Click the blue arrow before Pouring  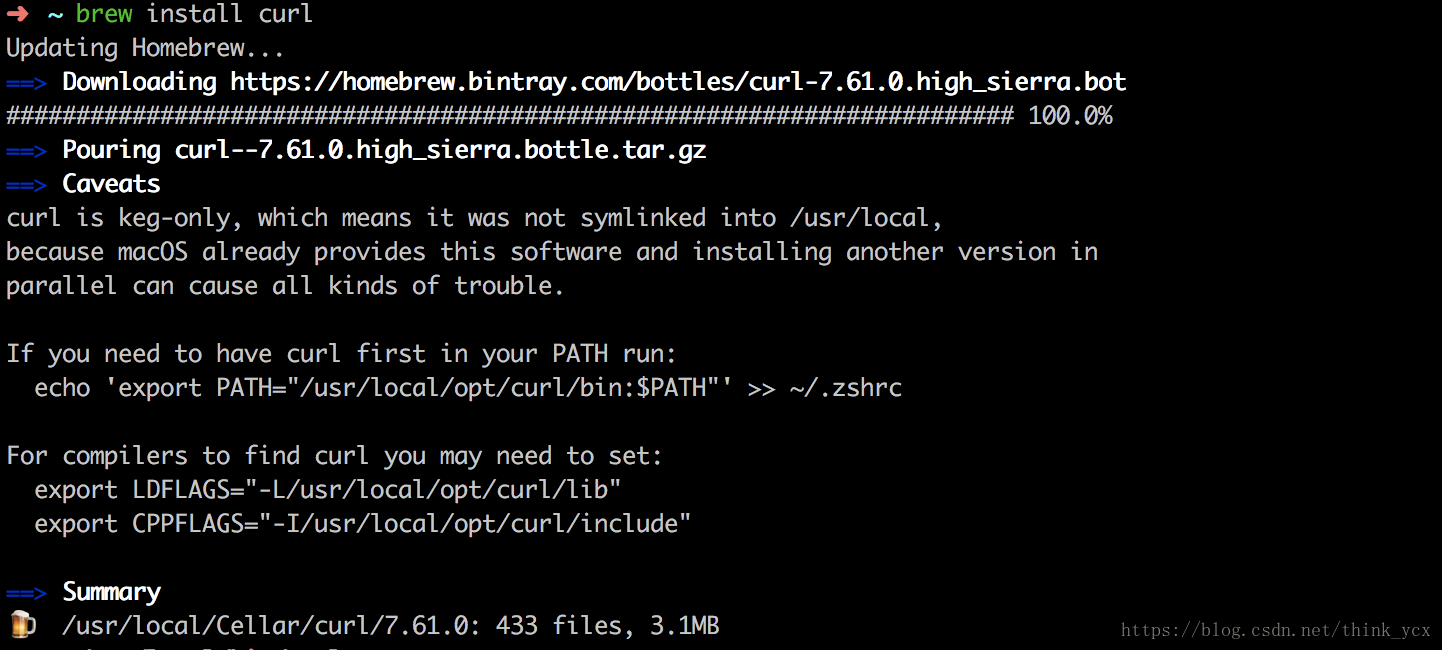[26, 150]
